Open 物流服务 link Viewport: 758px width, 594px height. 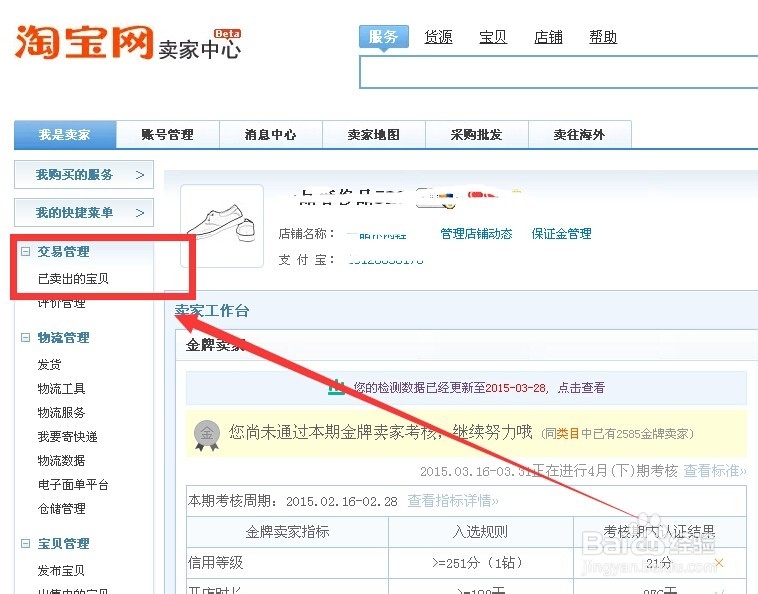61,413
